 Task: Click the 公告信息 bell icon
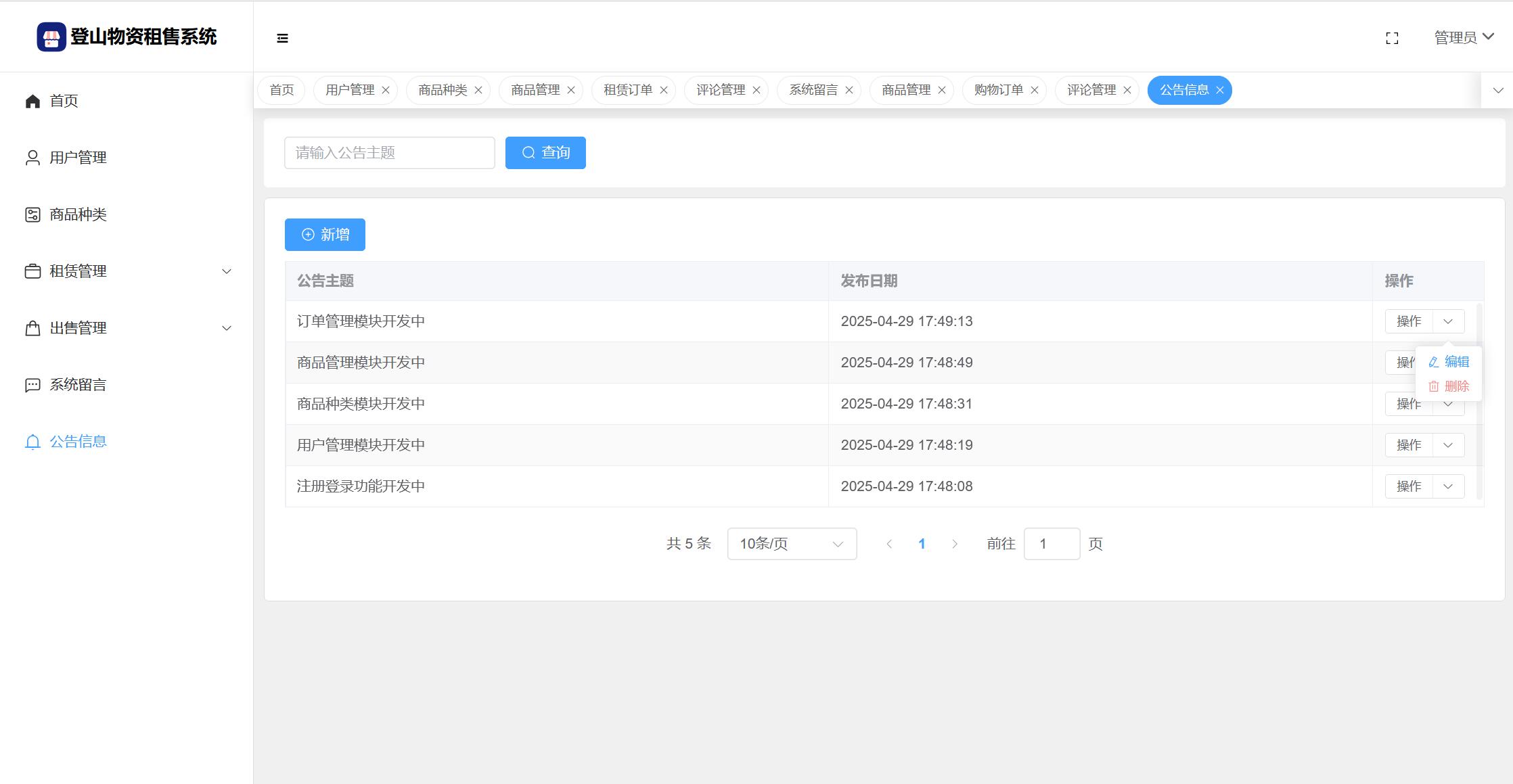[x=32, y=442]
